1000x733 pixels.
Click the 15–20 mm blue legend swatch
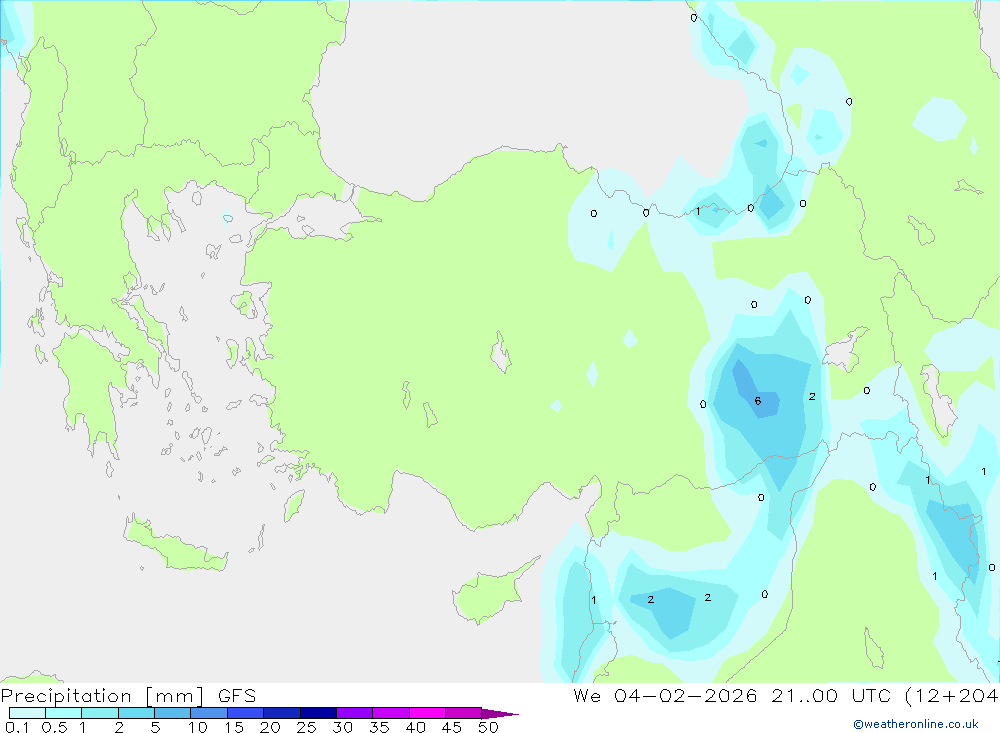246,713
